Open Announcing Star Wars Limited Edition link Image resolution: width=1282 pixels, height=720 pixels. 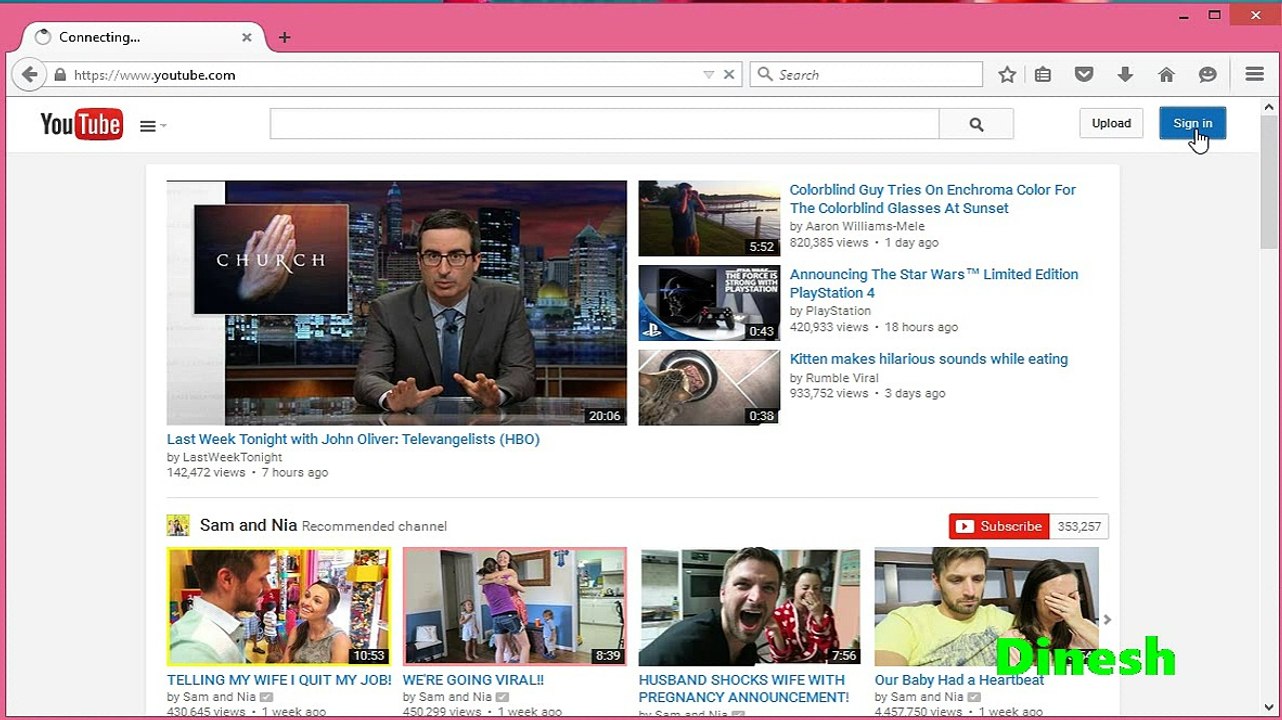click(934, 283)
